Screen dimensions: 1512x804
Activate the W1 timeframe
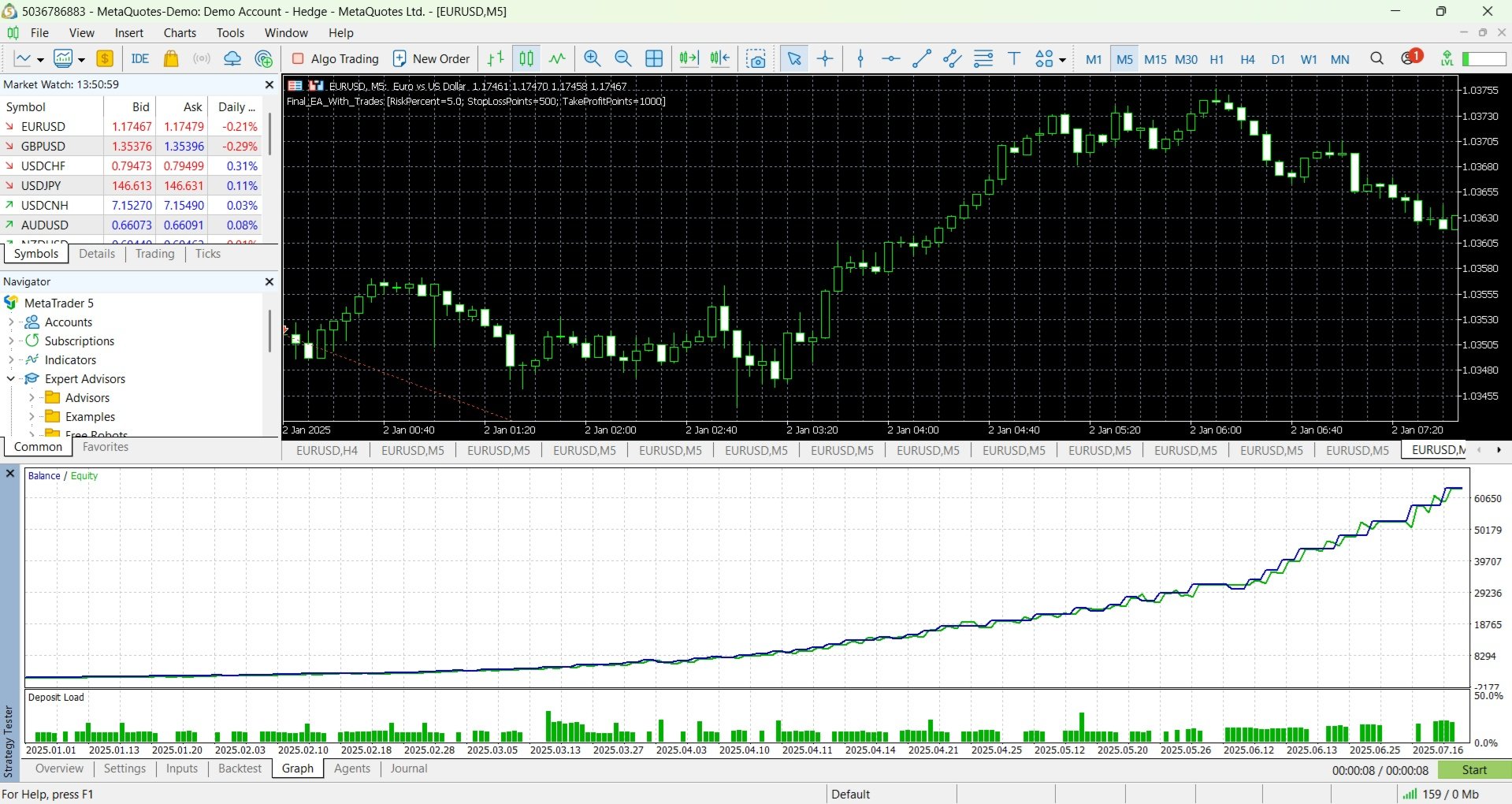click(x=1309, y=59)
